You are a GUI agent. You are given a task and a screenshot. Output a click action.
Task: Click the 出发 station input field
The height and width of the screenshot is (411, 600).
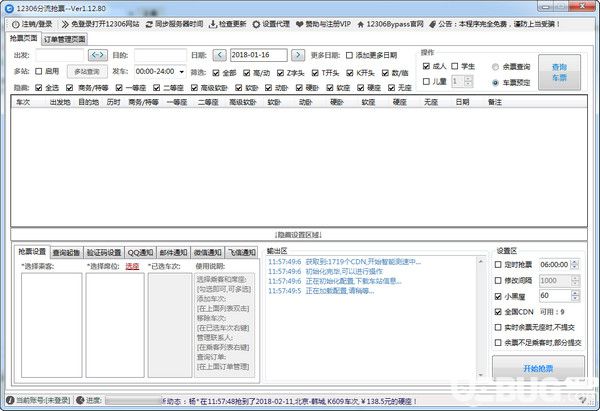pos(59,55)
